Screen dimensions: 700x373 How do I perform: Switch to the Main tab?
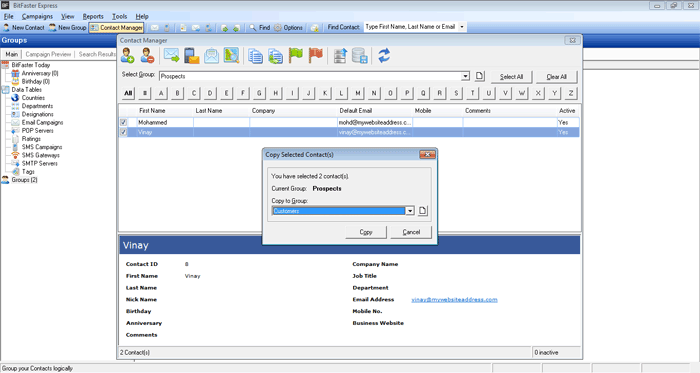11,54
